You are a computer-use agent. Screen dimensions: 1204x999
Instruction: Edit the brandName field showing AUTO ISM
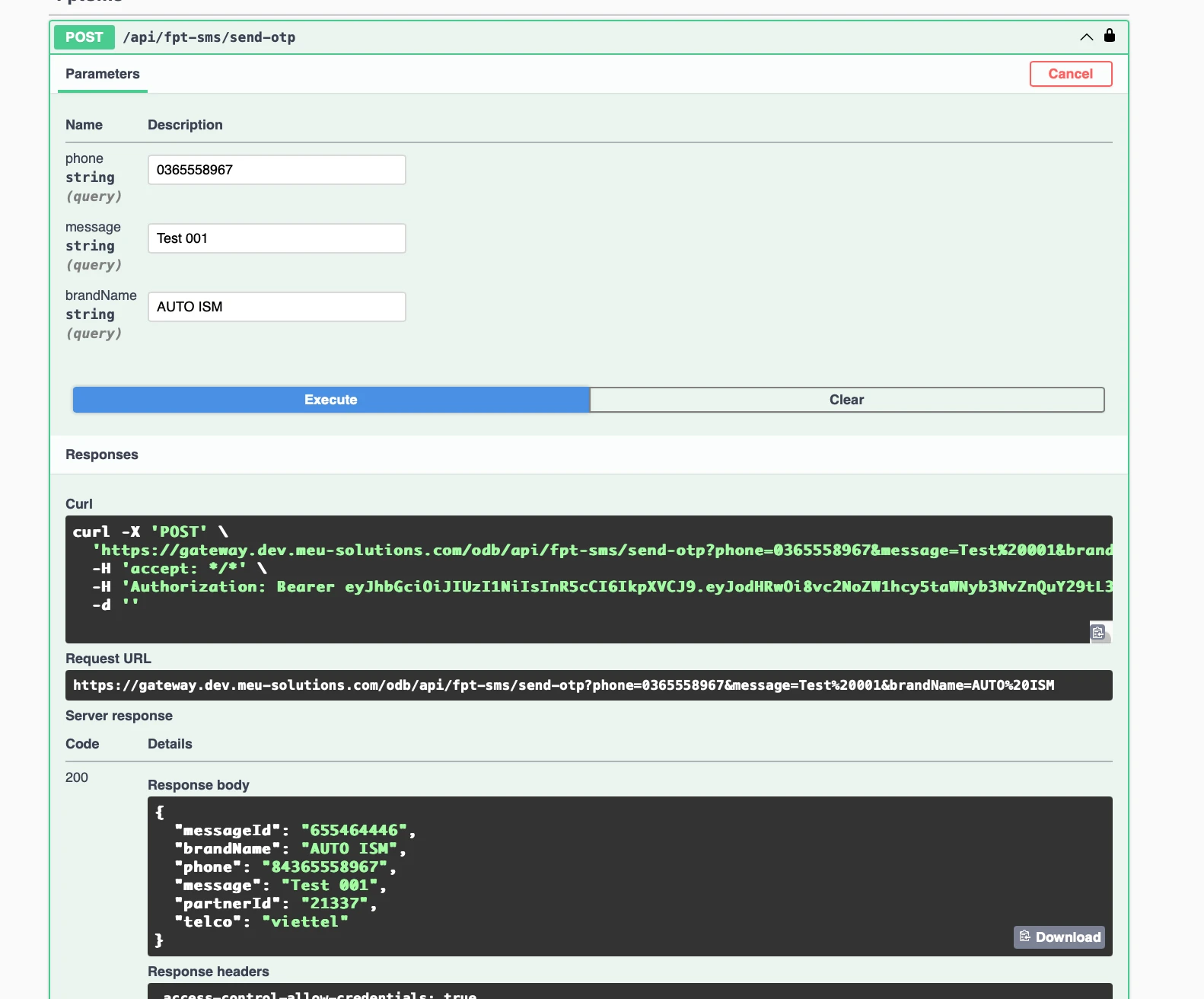coord(276,307)
